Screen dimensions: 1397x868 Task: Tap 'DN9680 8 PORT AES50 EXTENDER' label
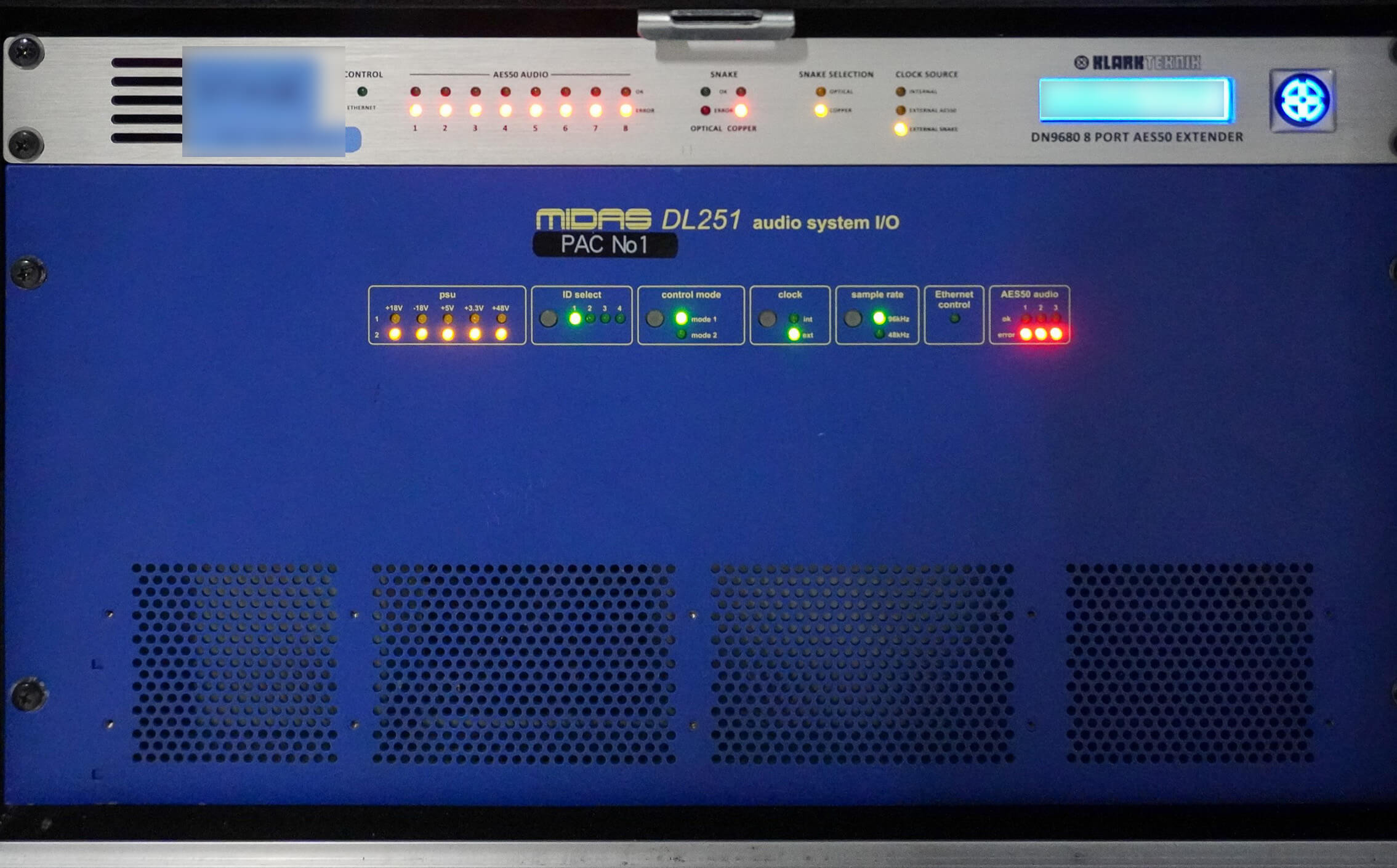pyautogui.click(x=1137, y=137)
